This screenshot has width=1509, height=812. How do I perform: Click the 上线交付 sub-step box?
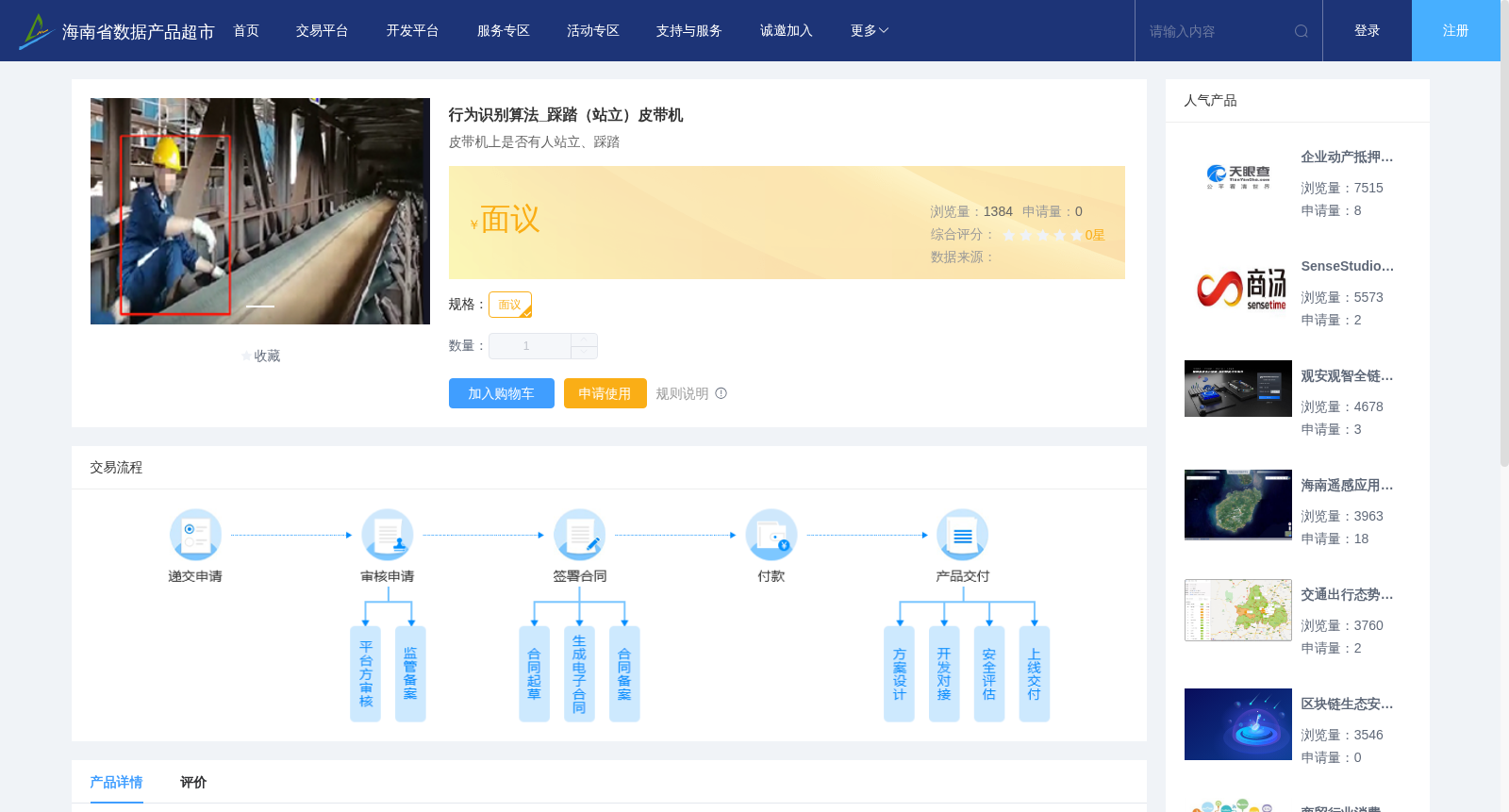[x=1035, y=674]
